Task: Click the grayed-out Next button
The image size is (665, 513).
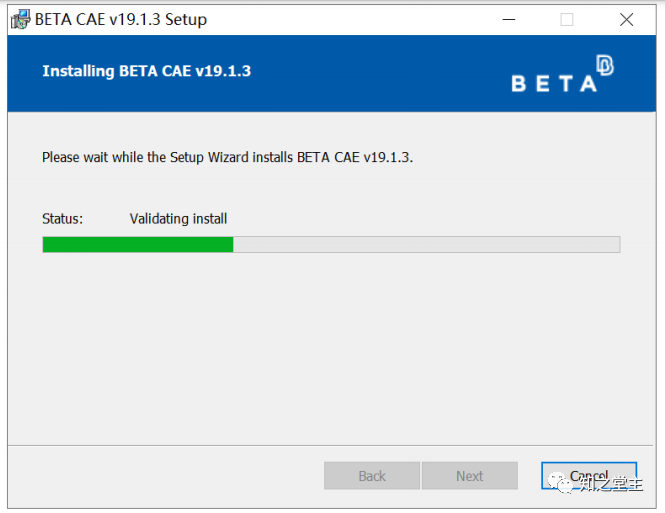Action: coord(469,476)
